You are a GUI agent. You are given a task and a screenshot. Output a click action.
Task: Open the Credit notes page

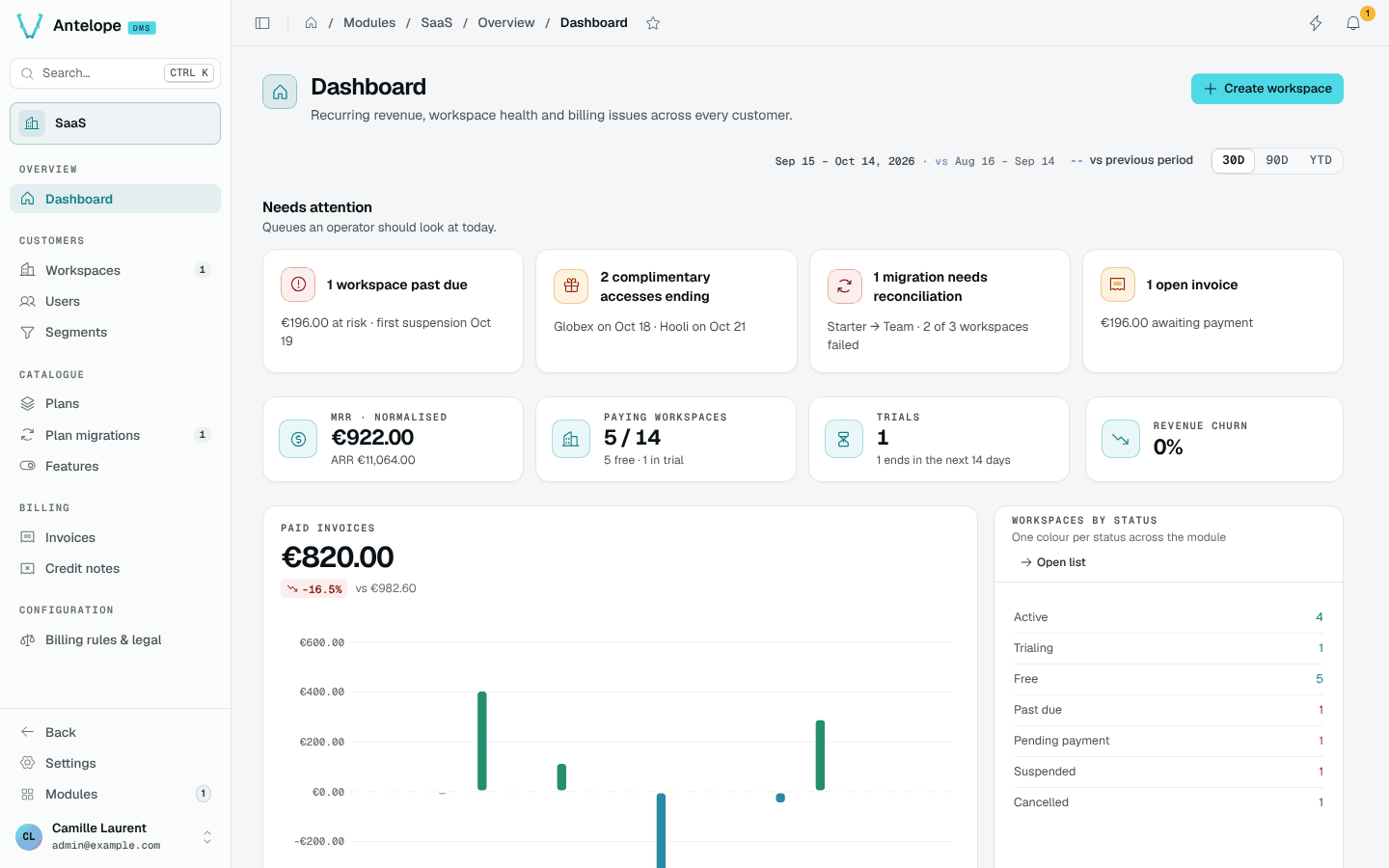click(x=115, y=568)
